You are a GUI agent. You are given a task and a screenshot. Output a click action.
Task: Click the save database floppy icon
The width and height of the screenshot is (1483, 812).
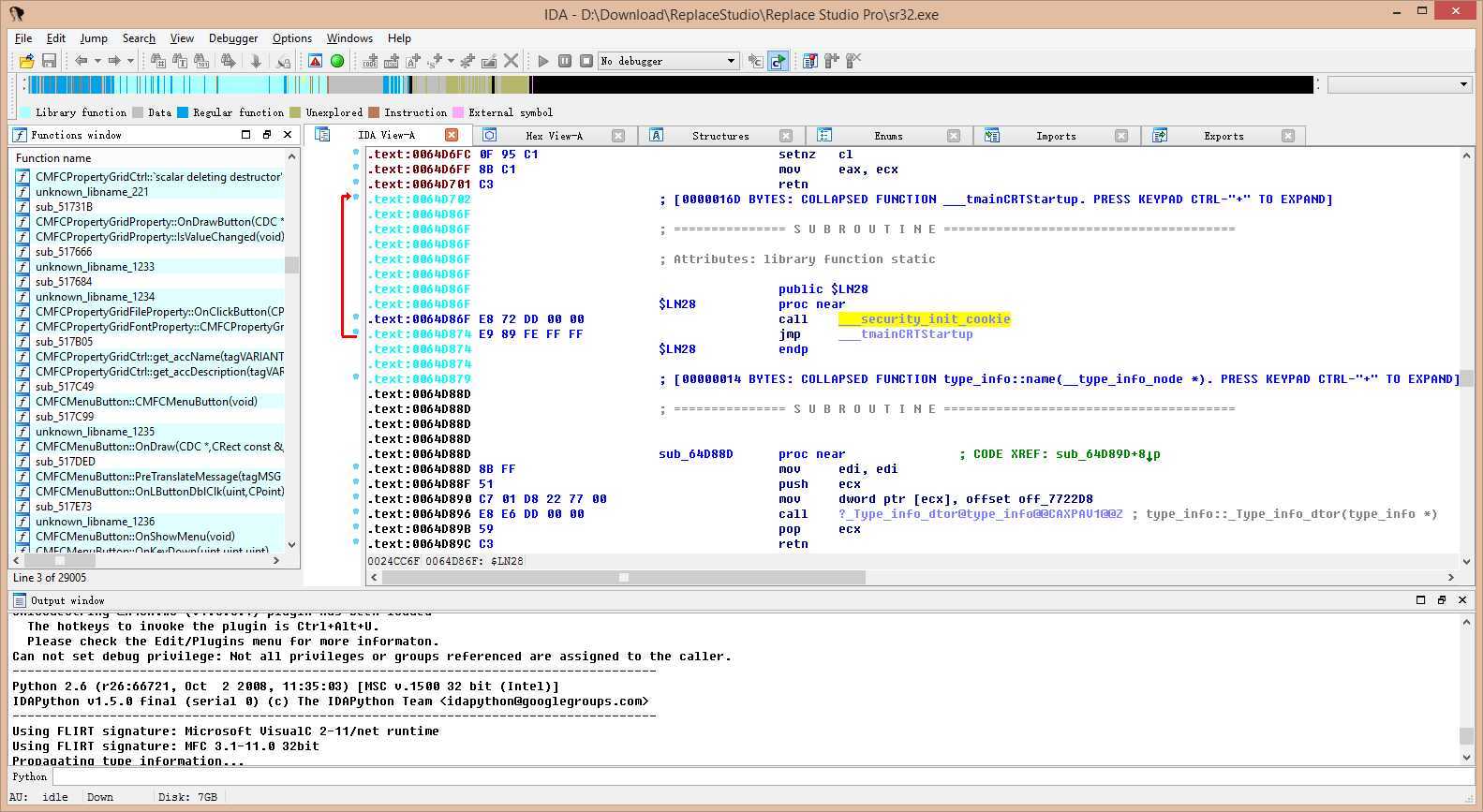[49, 61]
